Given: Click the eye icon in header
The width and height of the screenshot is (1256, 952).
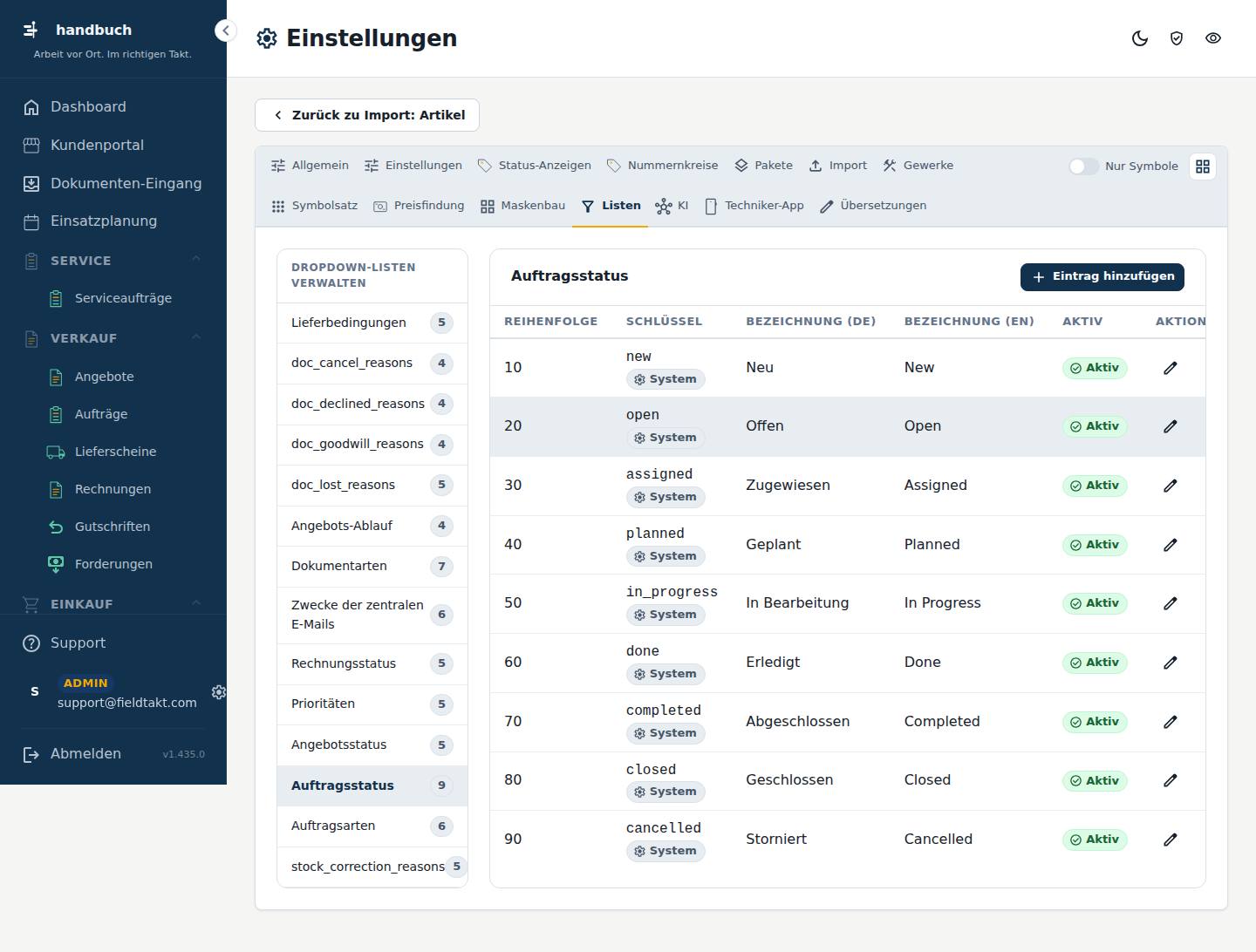Looking at the screenshot, I should pos(1213,38).
